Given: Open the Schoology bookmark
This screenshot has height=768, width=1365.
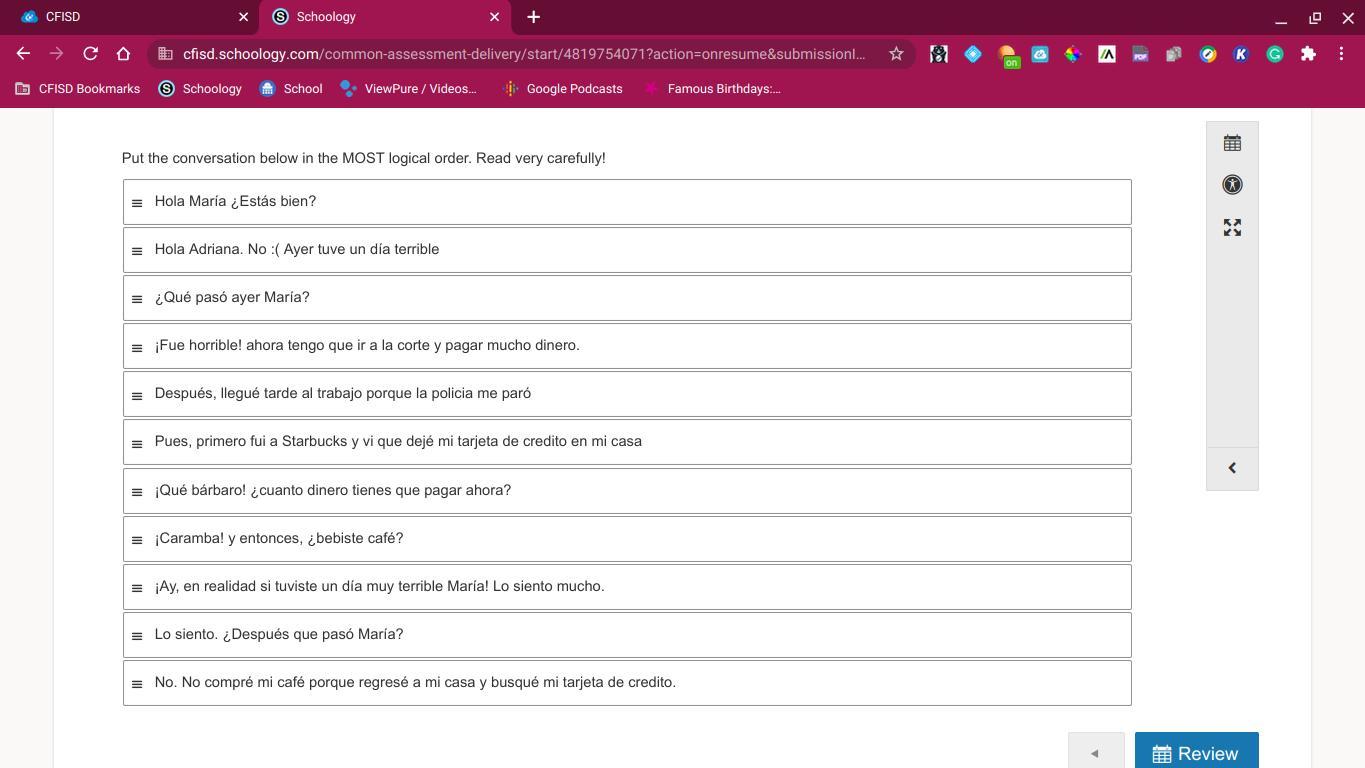Looking at the screenshot, I should click(x=200, y=89).
